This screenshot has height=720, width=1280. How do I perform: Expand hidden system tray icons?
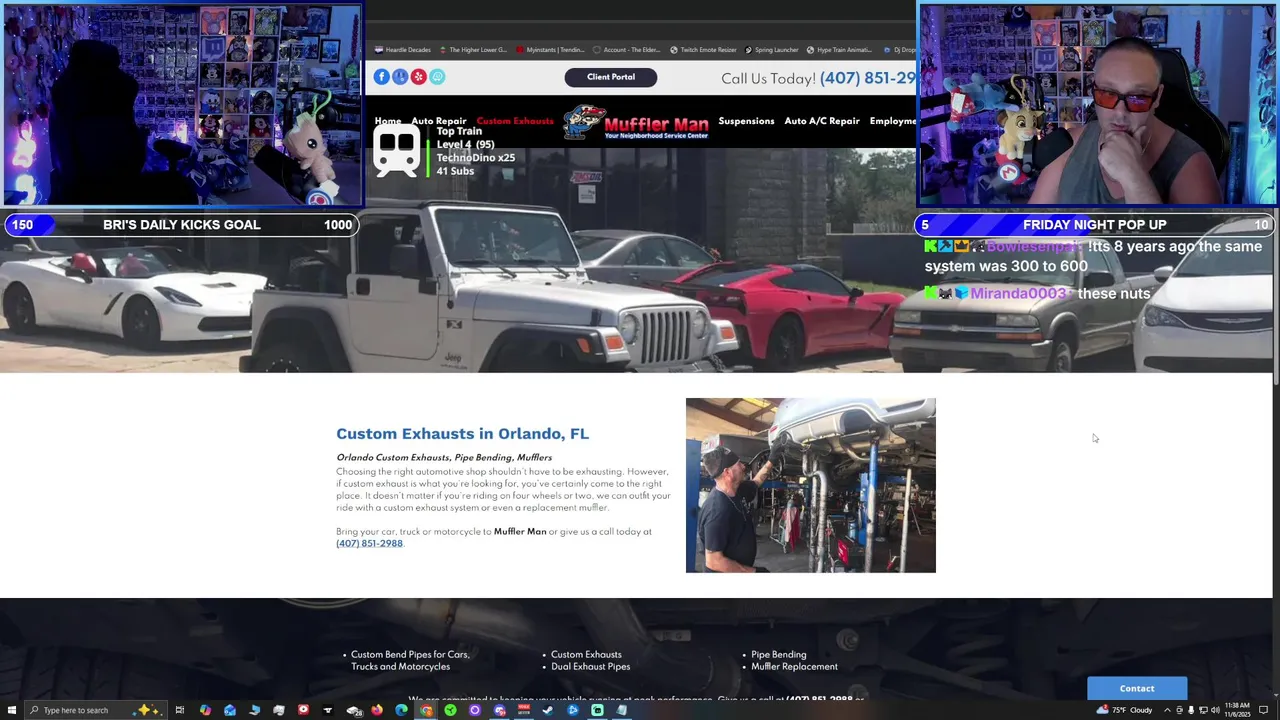tap(1166, 710)
